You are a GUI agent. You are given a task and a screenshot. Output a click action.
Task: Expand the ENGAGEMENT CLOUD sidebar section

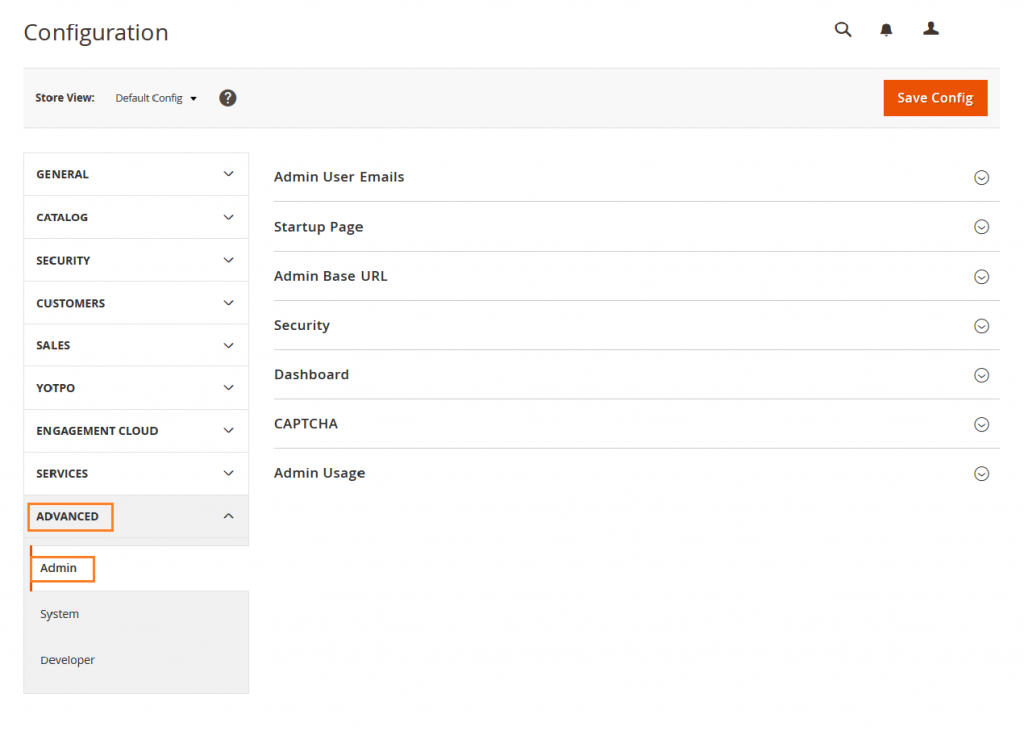click(x=97, y=431)
